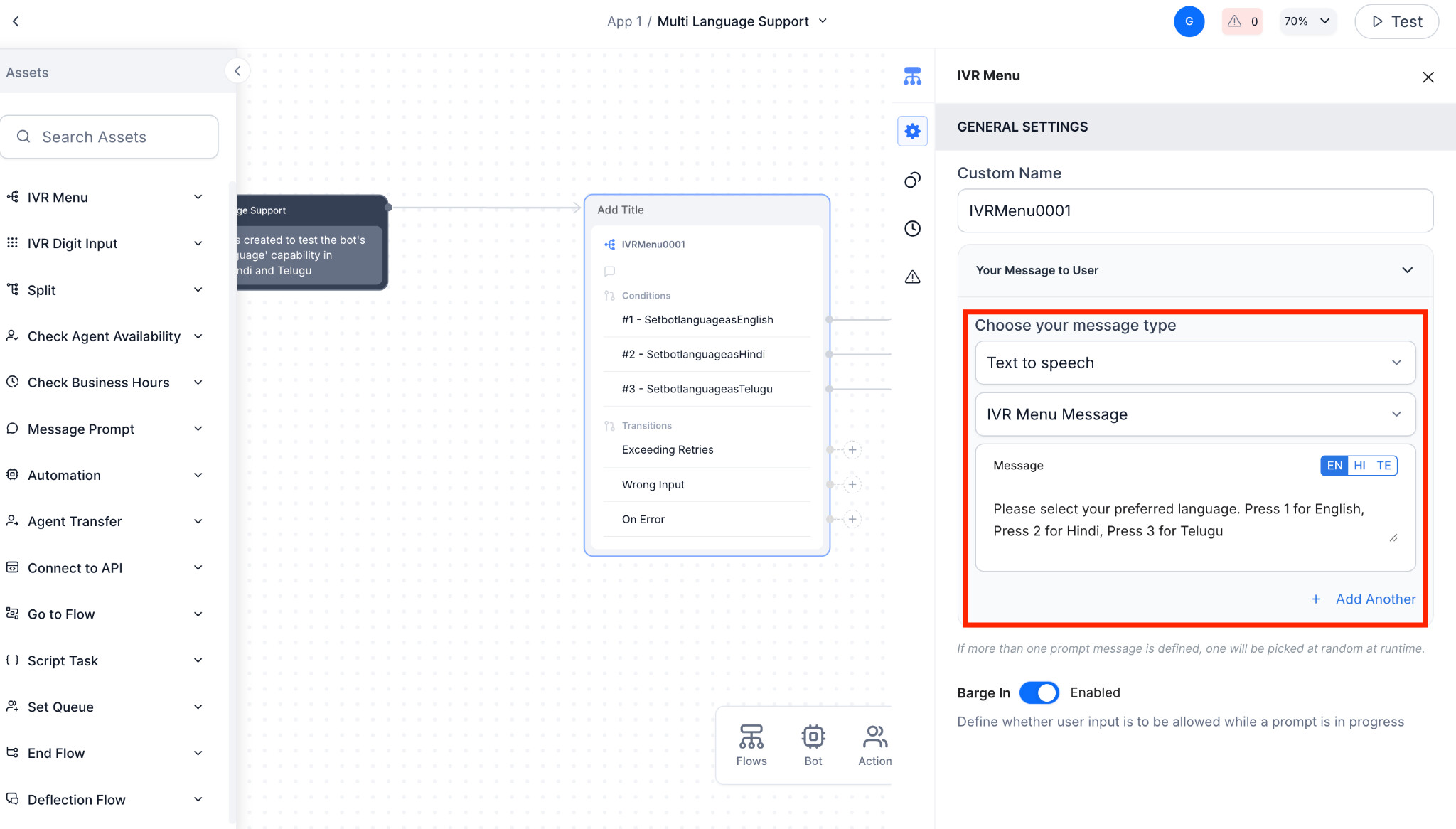This screenshot has width=1456, height=829.
Task: Open the Text to speech dropdown
Action: [x=1194, y=363]
